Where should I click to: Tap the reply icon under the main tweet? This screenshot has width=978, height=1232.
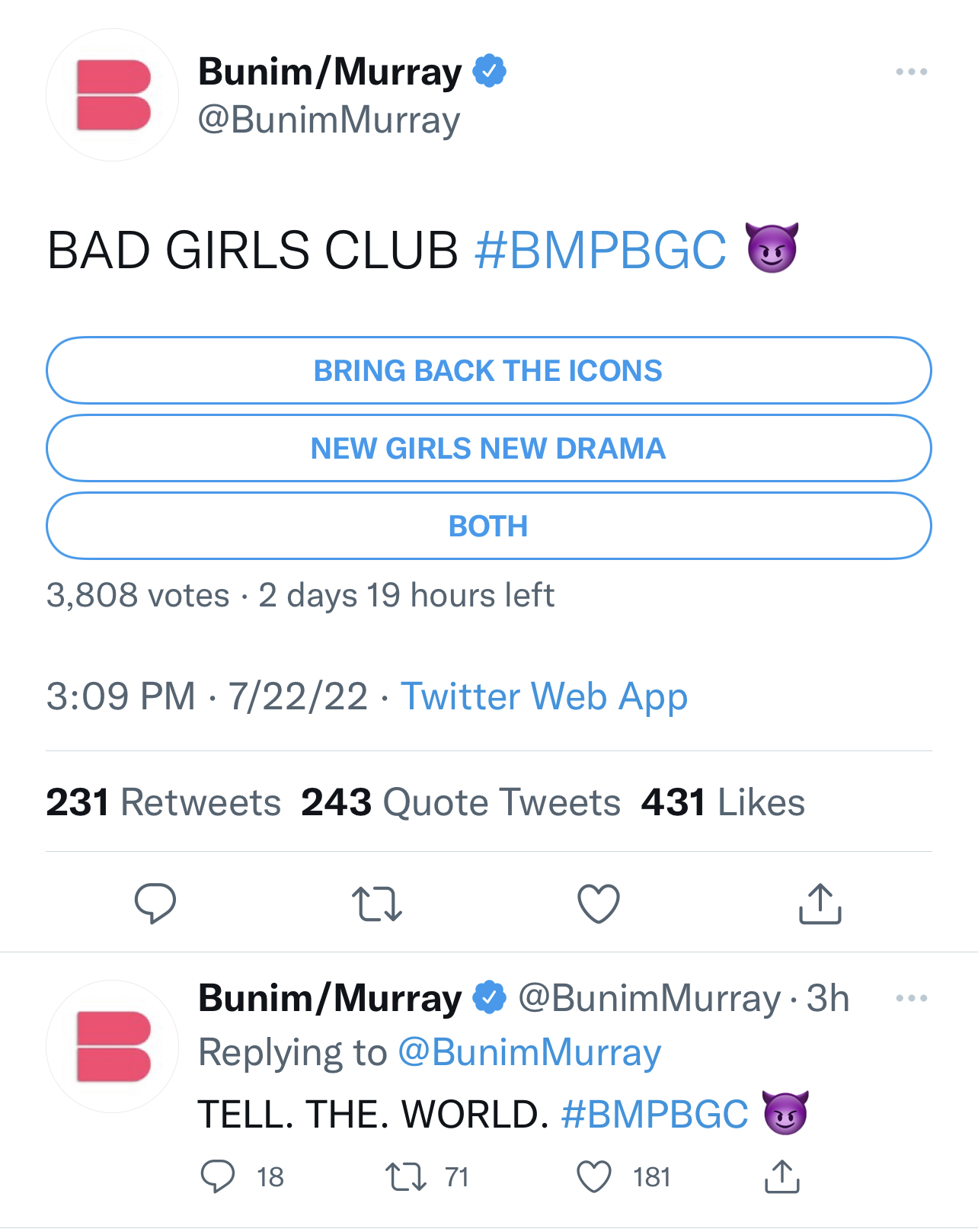155,904
